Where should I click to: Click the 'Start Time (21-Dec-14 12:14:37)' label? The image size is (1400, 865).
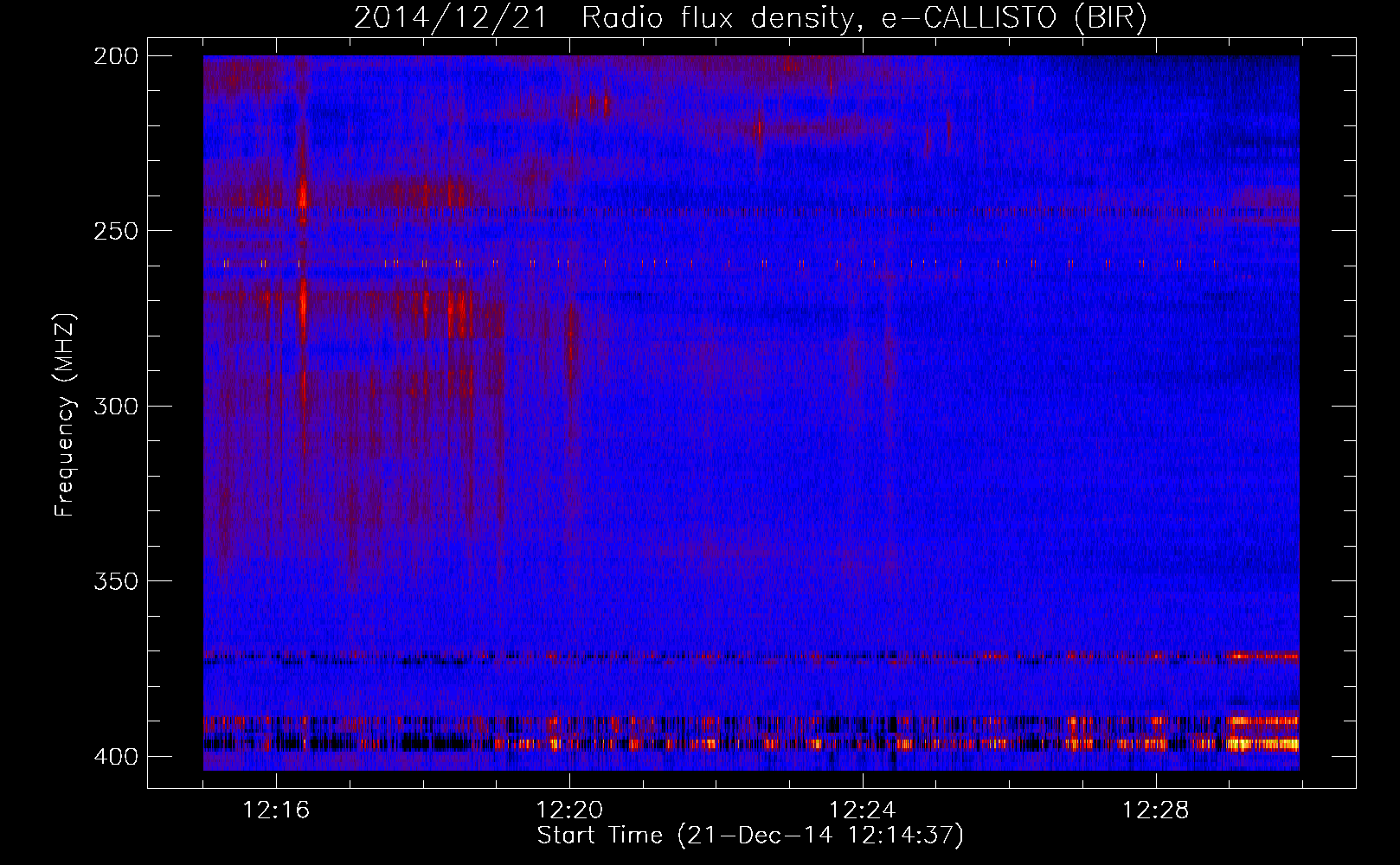click(x=750, y=836)
